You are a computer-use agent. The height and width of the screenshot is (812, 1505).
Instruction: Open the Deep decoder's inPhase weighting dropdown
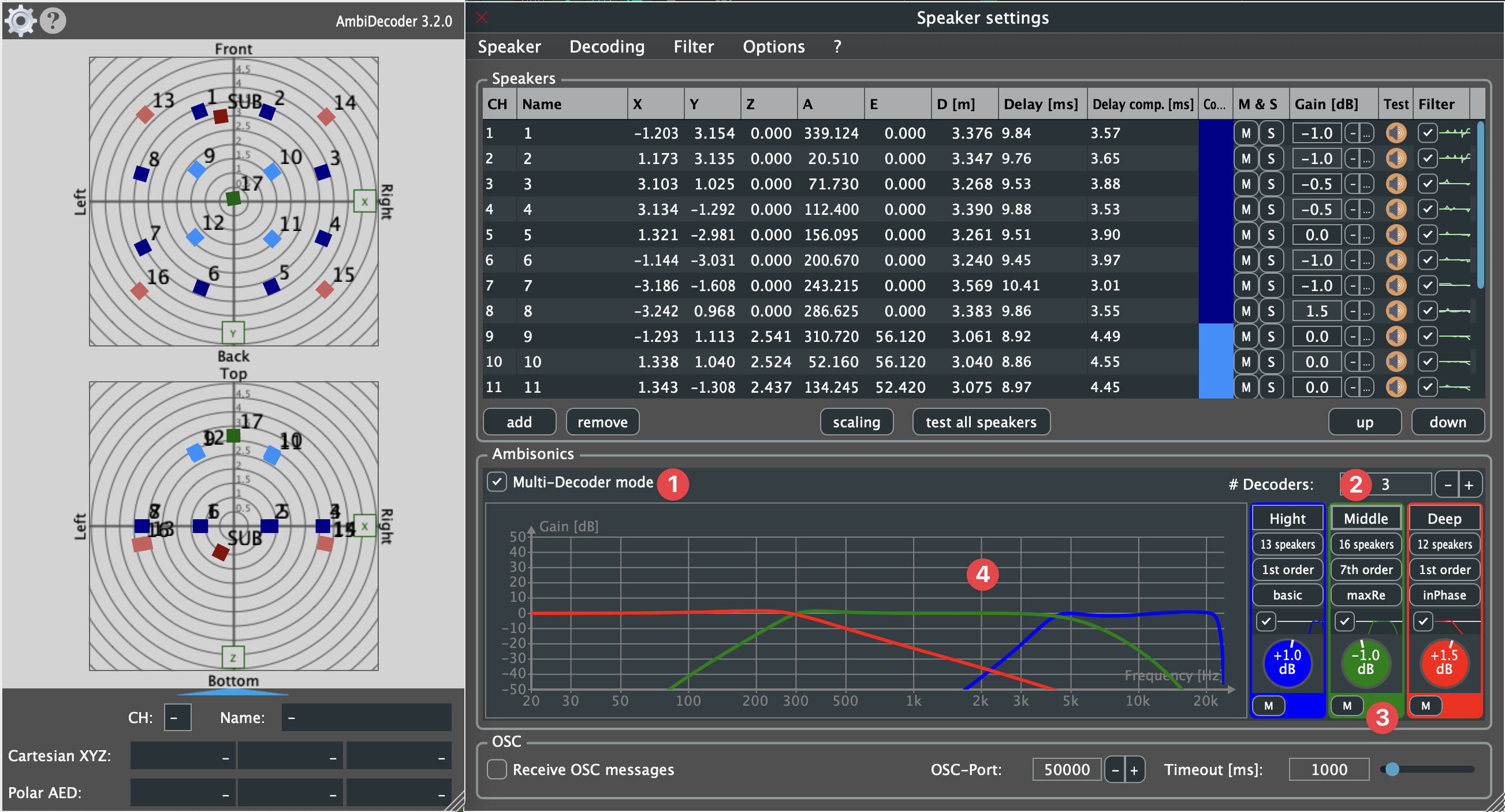pos(1444,595)
